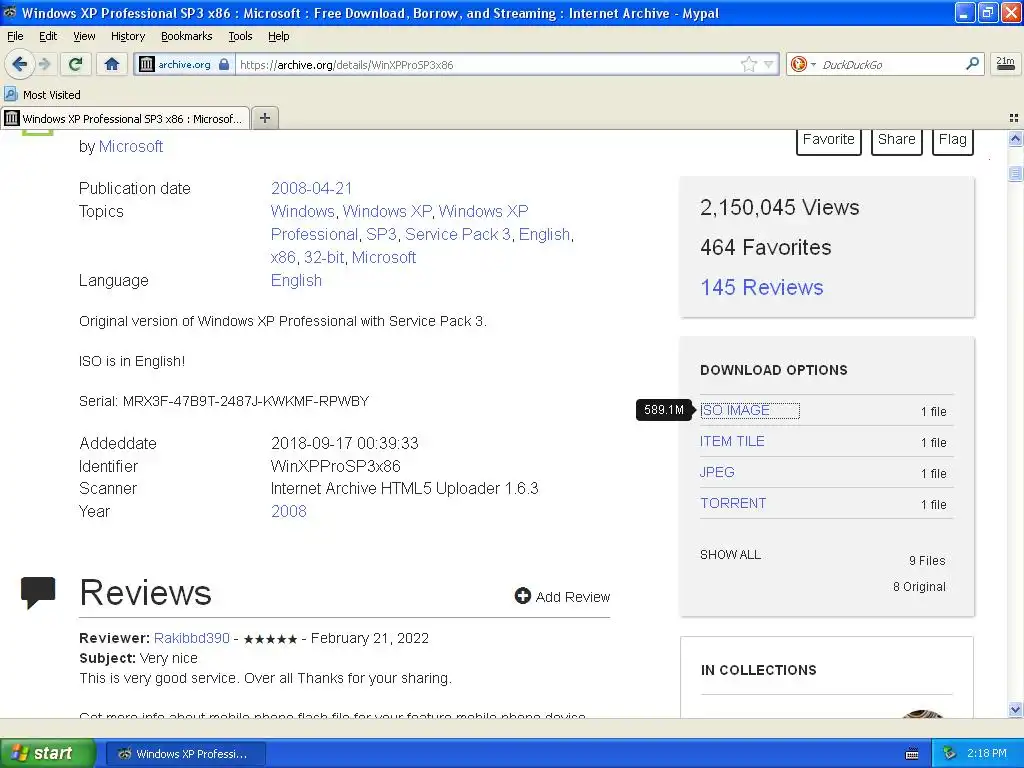Click the search magnifier icon
This screenshot has height=768, width=1024.
point(972,63)
